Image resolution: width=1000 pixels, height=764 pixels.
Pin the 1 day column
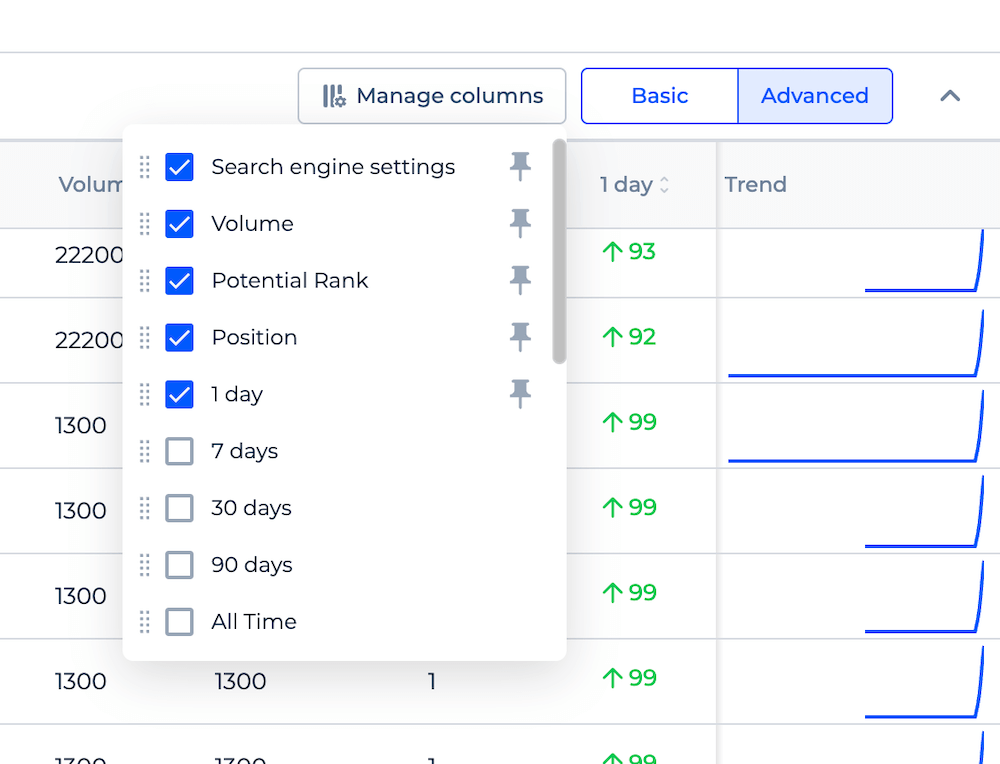(x=520, y=393)
